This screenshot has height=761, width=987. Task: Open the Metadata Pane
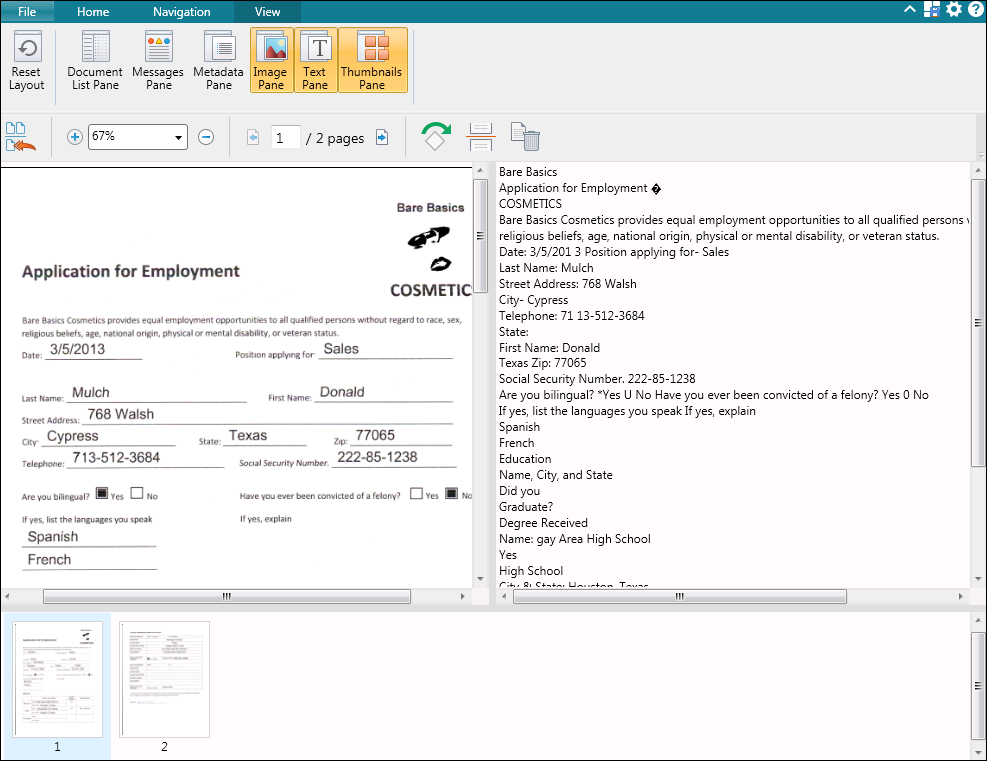point(218,60)
